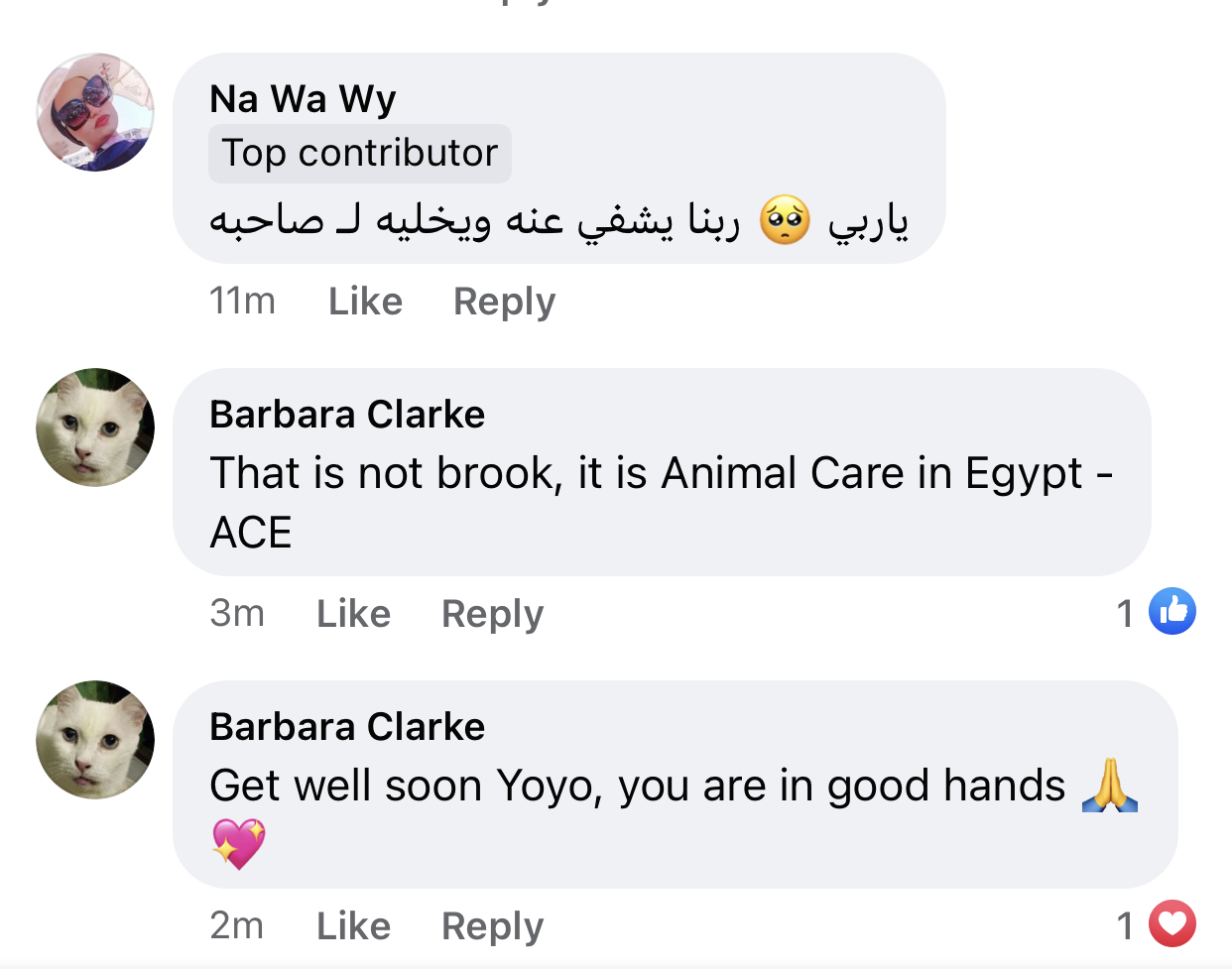Reply to Na Wa Wy's comment
This screenshot has height=973, width=1232.
(x=504, y=302)
